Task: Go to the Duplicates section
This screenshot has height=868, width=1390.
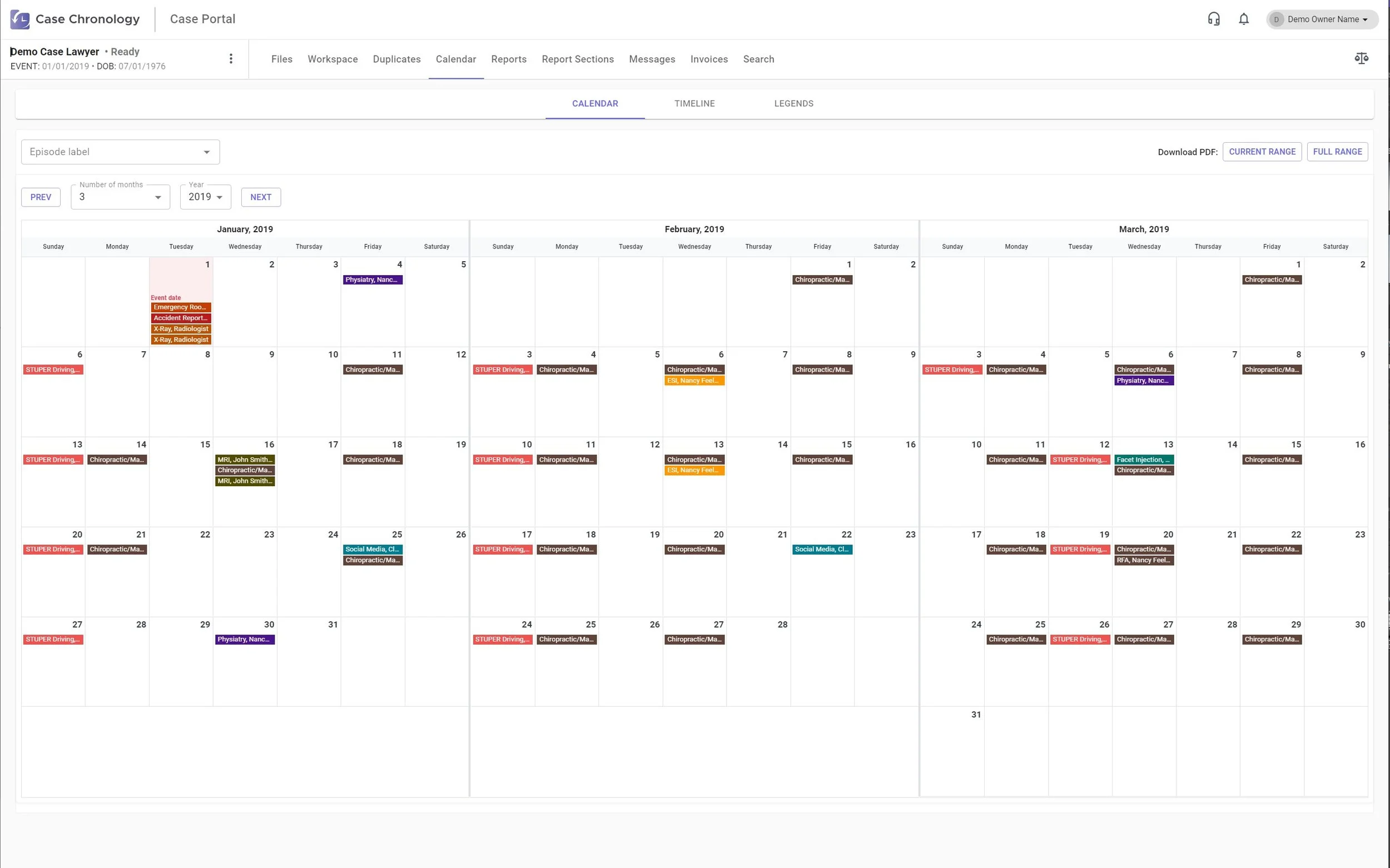Action: [x=396, y=59]
